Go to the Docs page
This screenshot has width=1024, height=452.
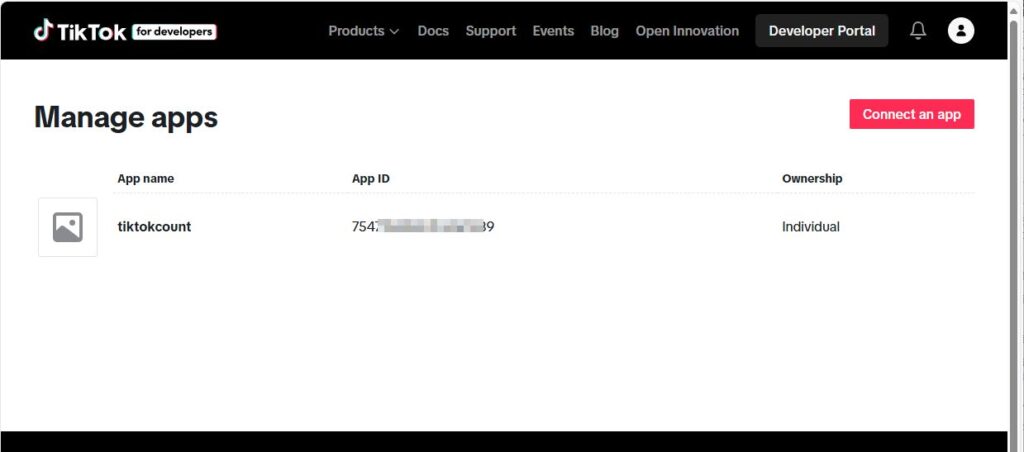point(433,31)
